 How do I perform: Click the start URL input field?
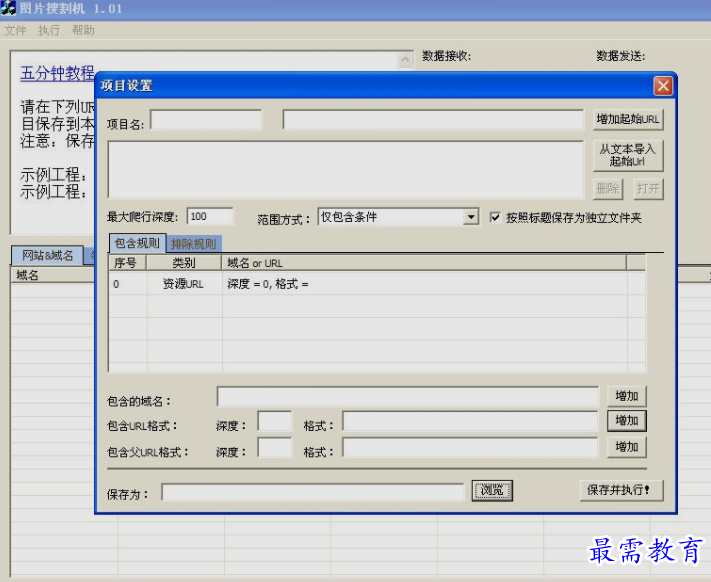pyautogui.click(x=433, y=120)
